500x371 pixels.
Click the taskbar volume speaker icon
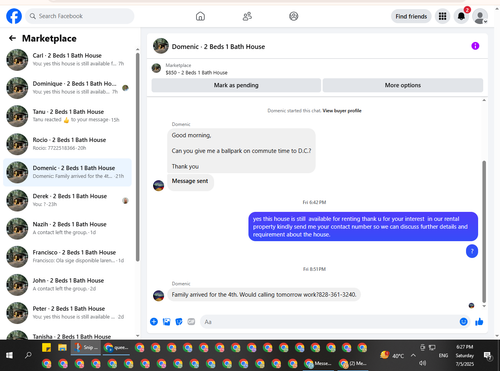pyautogui.click(x=423, y=363)
